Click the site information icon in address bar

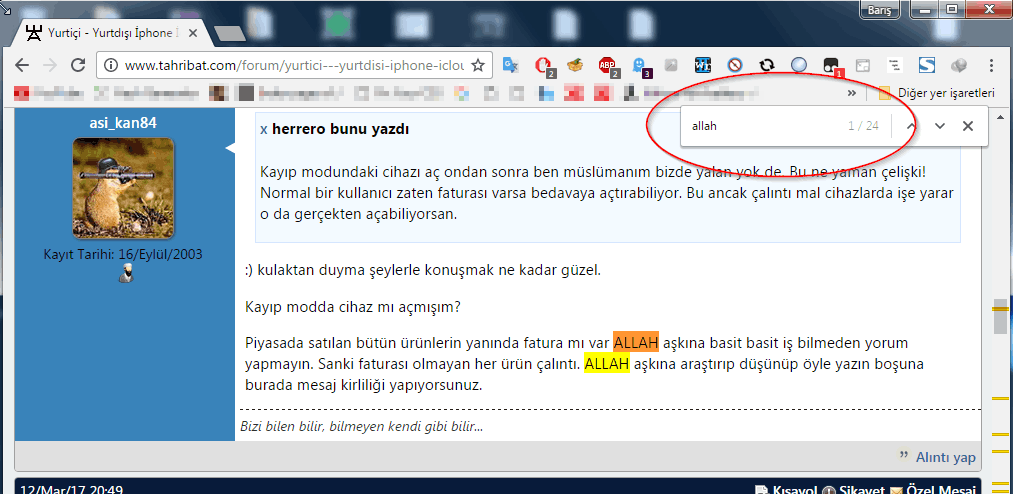tap(110, 66)
